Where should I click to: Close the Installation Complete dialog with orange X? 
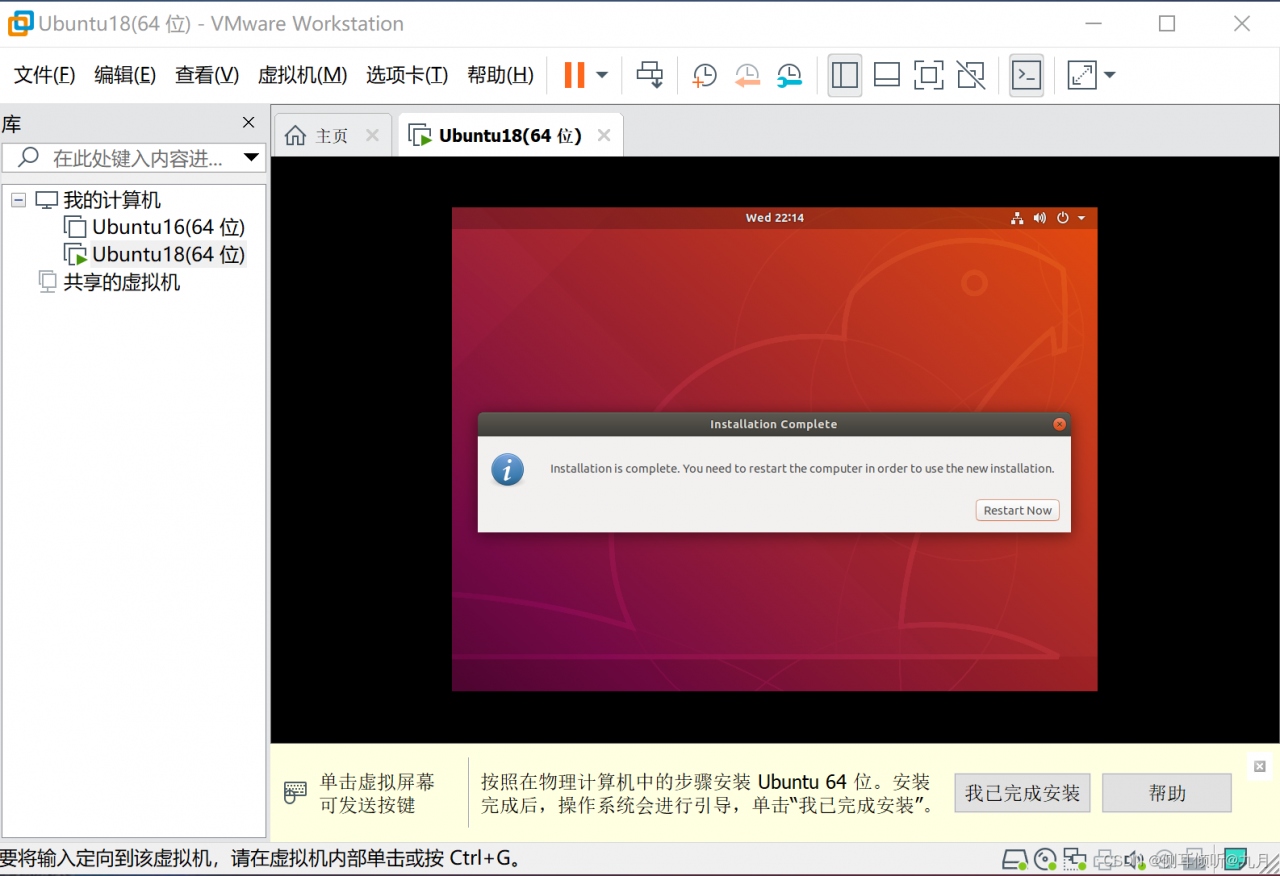(1059, 424)
